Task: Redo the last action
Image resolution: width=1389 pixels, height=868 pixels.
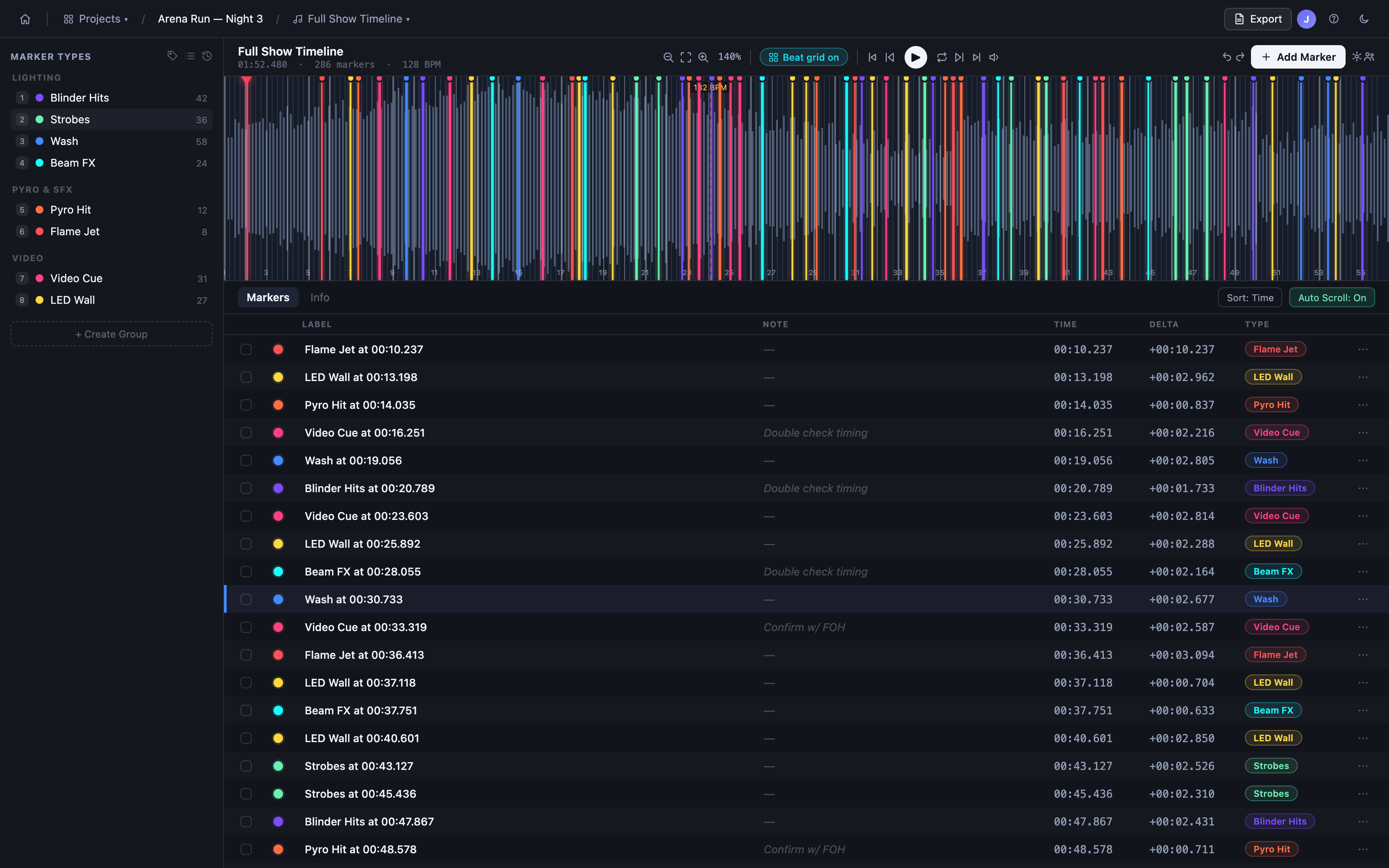Action: [x=1240, y=57]
